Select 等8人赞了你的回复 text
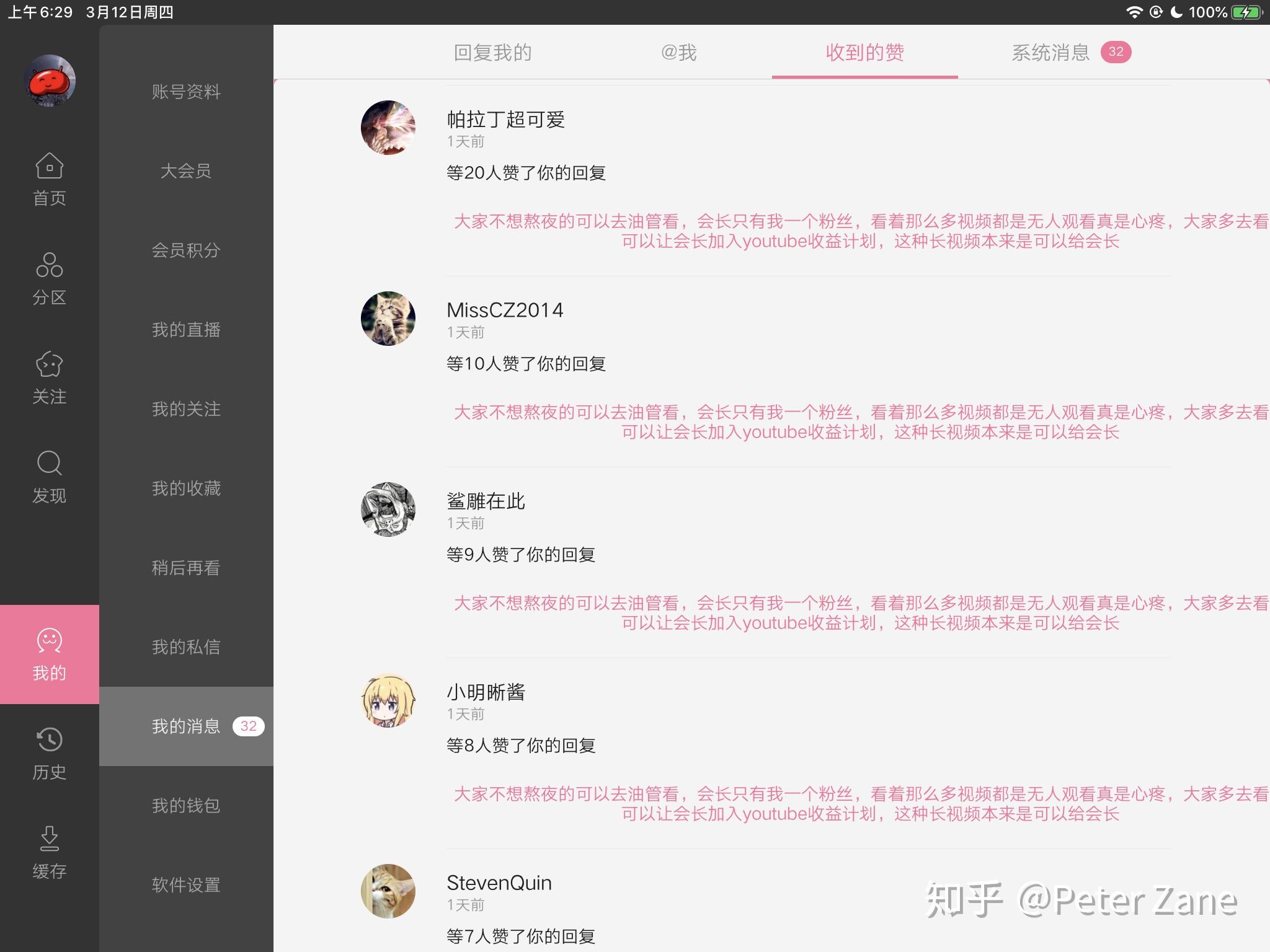 tap(521, 746)
